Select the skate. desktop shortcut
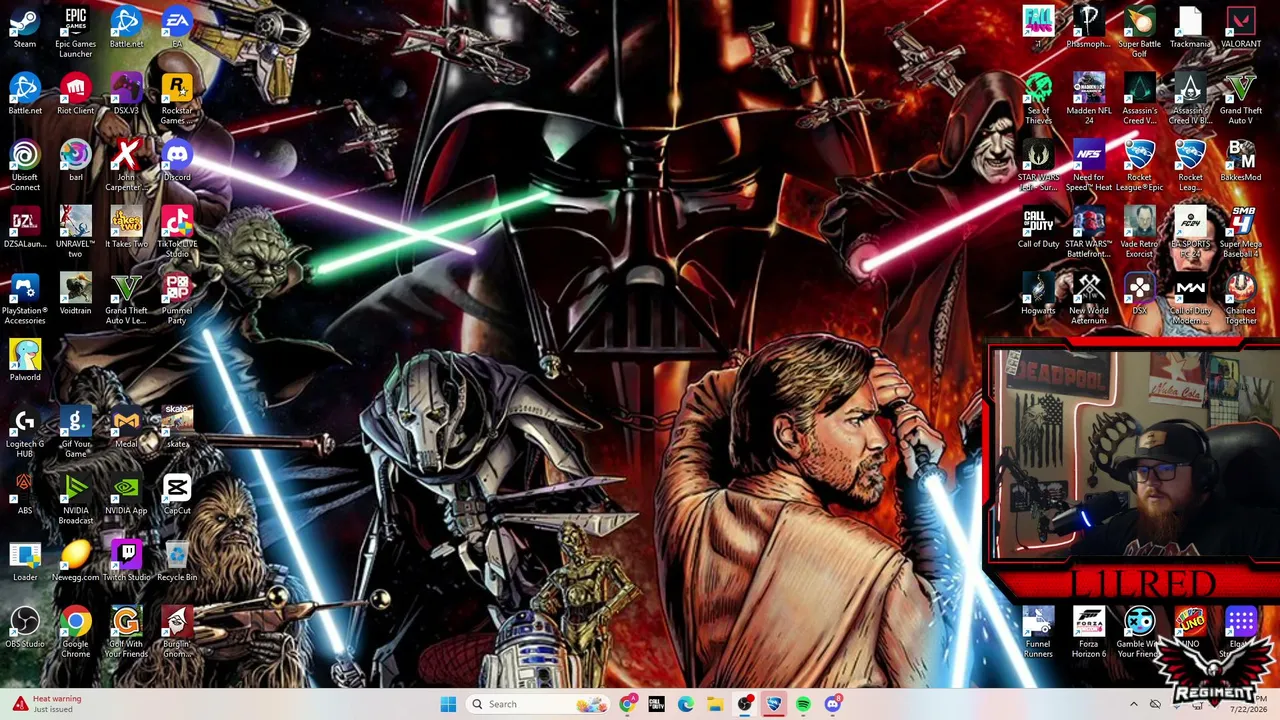1280x720 pixels. click(x=177, y=428)
